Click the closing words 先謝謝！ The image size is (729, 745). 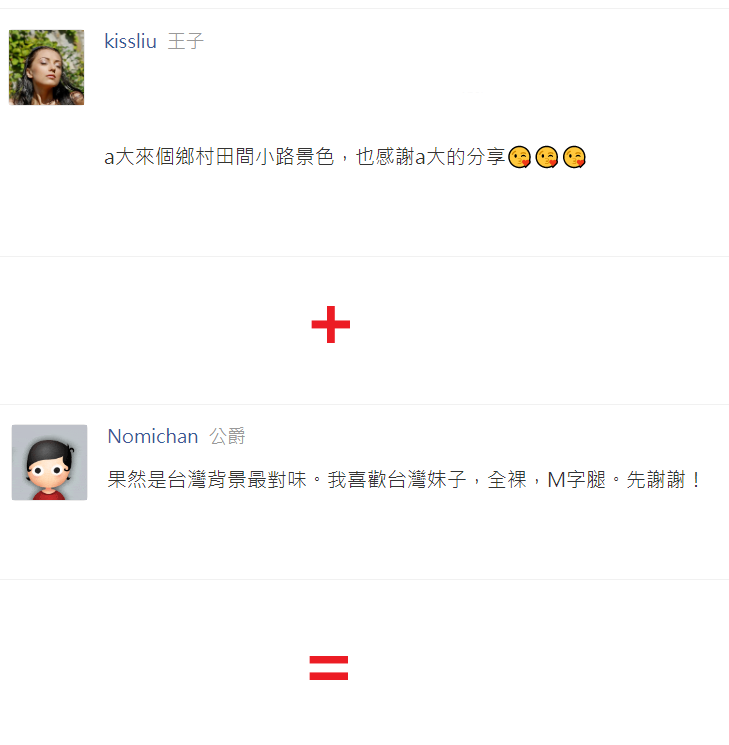(x=664, y=480)
